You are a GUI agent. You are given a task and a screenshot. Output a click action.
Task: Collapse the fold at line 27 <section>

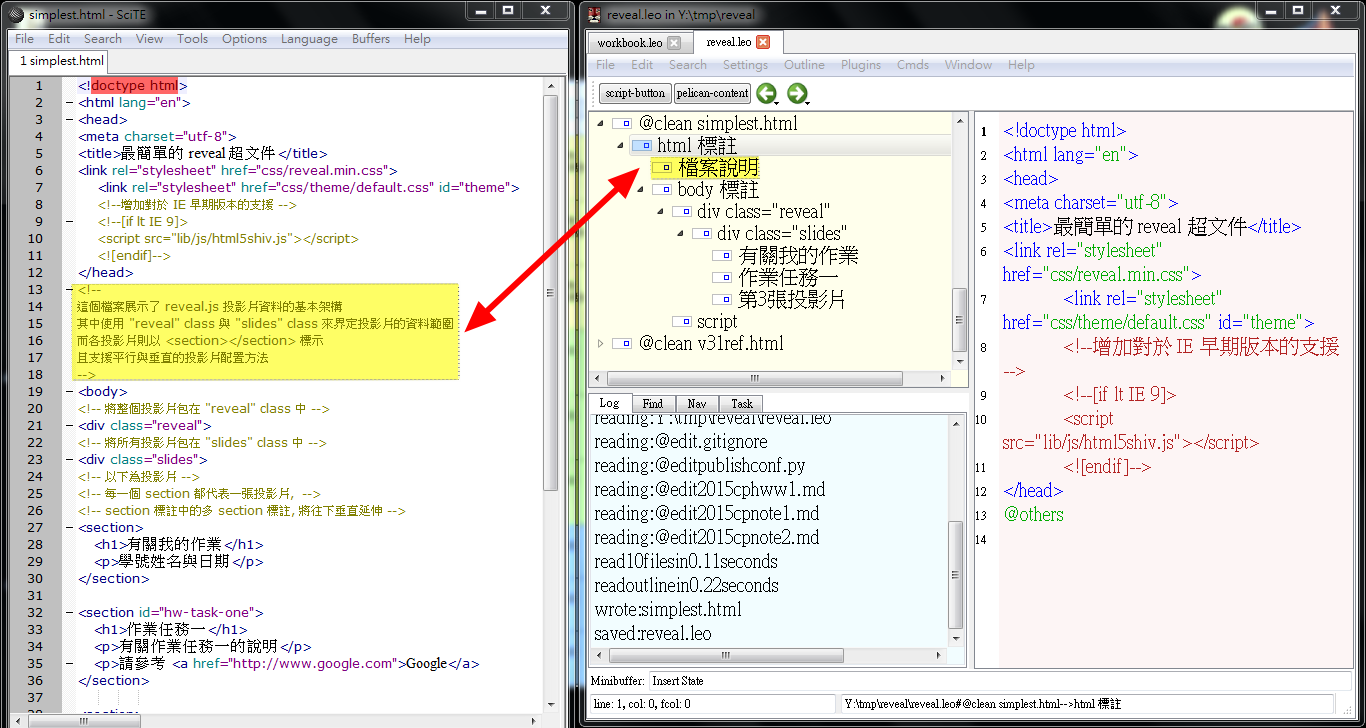click(x=68, y=527)
